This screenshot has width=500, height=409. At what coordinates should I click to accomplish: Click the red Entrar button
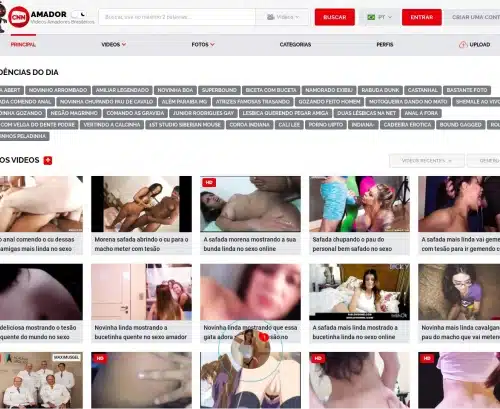pyautogui.click(x=422, y=17)
